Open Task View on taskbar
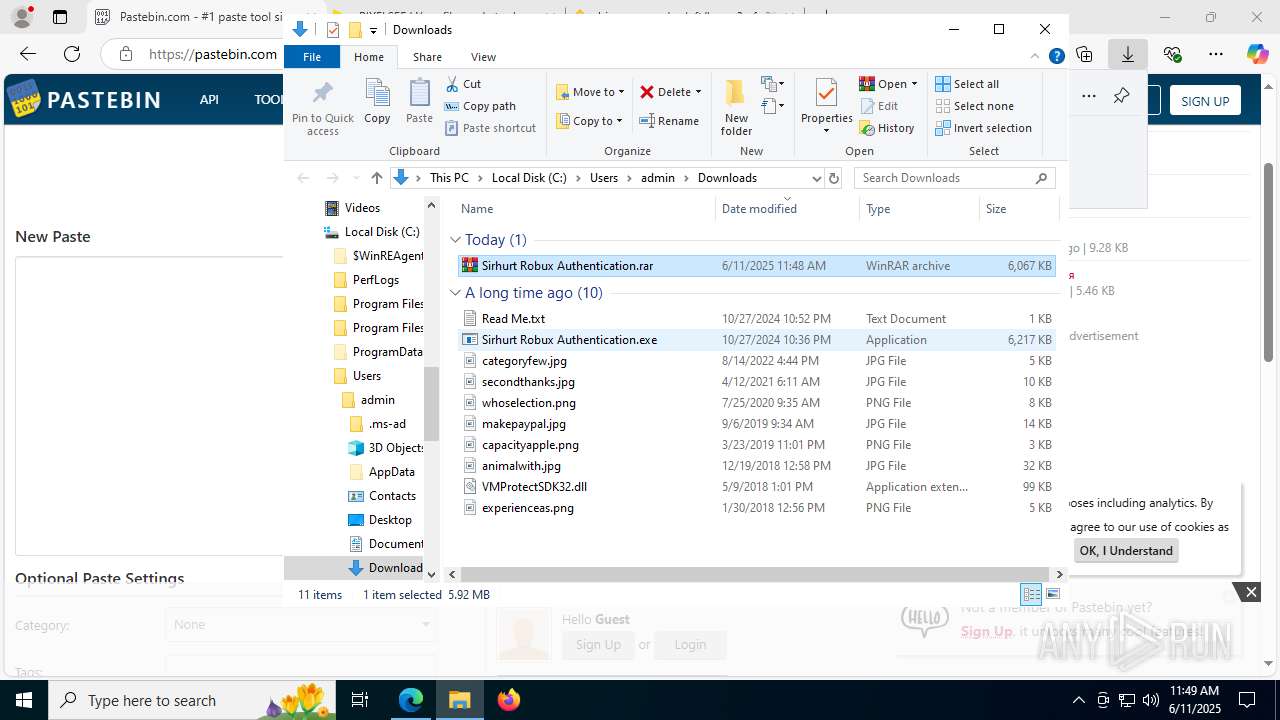 (x=361, y=700)
